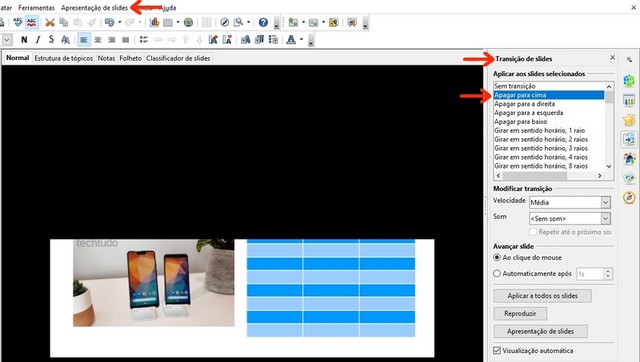Image resolution: width=640 pixels, height=362 pixels.
Task: Select 'Ao clique do mouse' radio option
Action: 497,258
